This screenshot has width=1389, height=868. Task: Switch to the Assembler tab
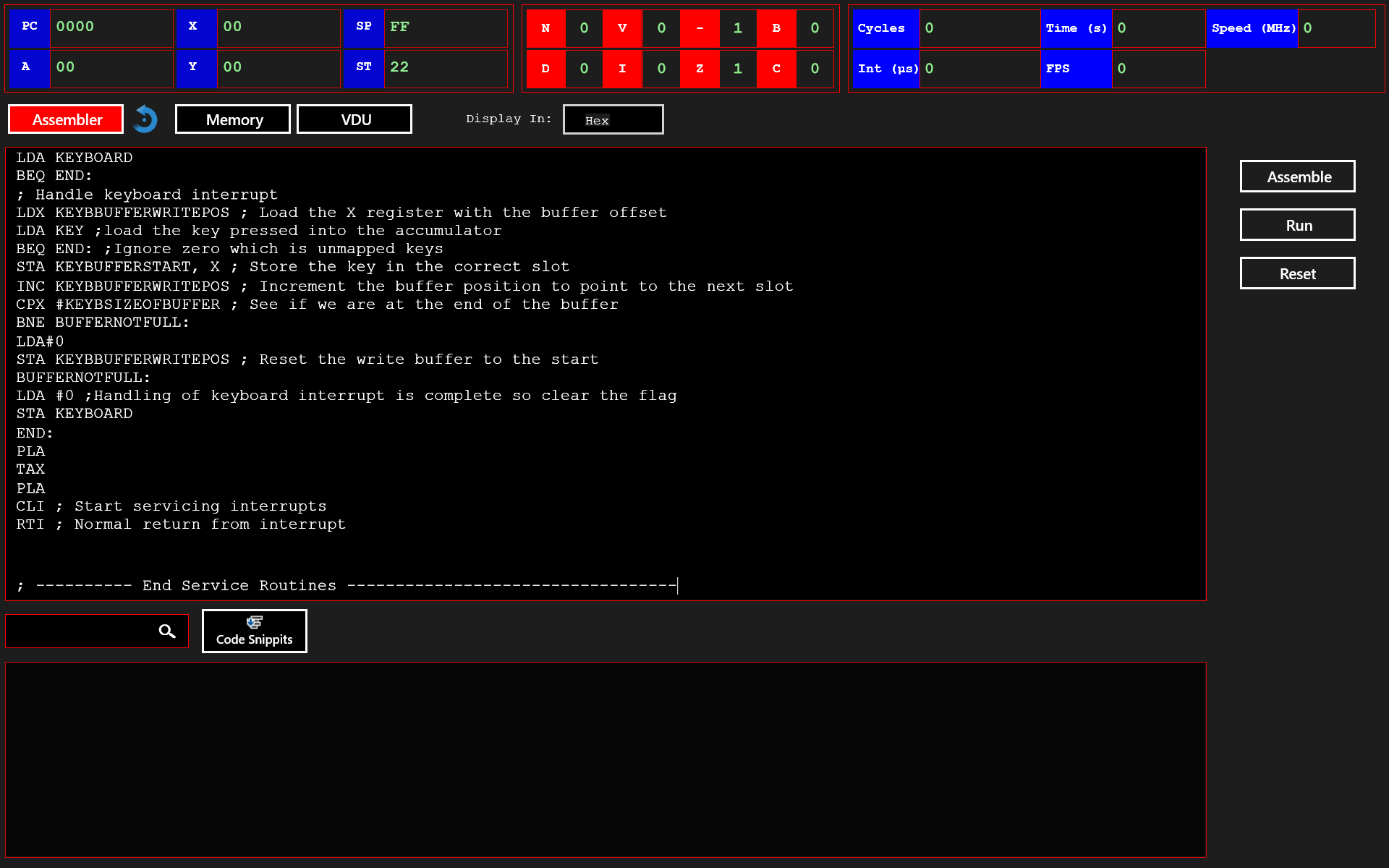click(x=67, y=119)
